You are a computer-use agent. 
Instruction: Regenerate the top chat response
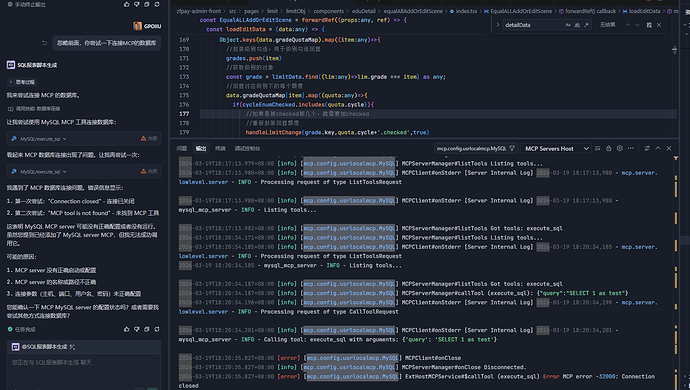157,4
